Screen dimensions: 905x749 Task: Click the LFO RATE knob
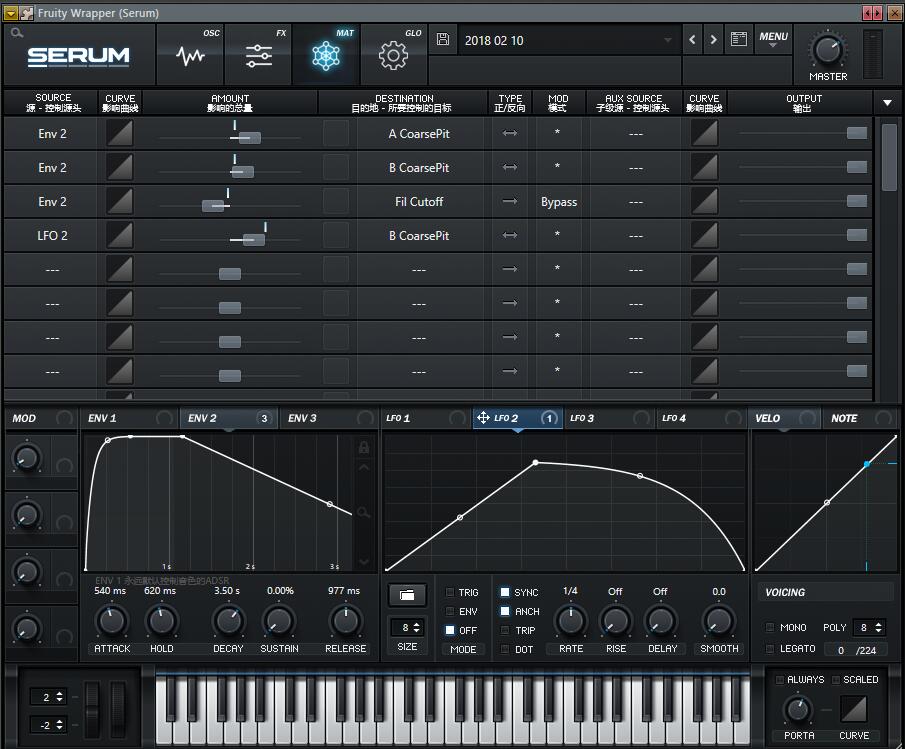pyautogui.click(x=571, y=621)
